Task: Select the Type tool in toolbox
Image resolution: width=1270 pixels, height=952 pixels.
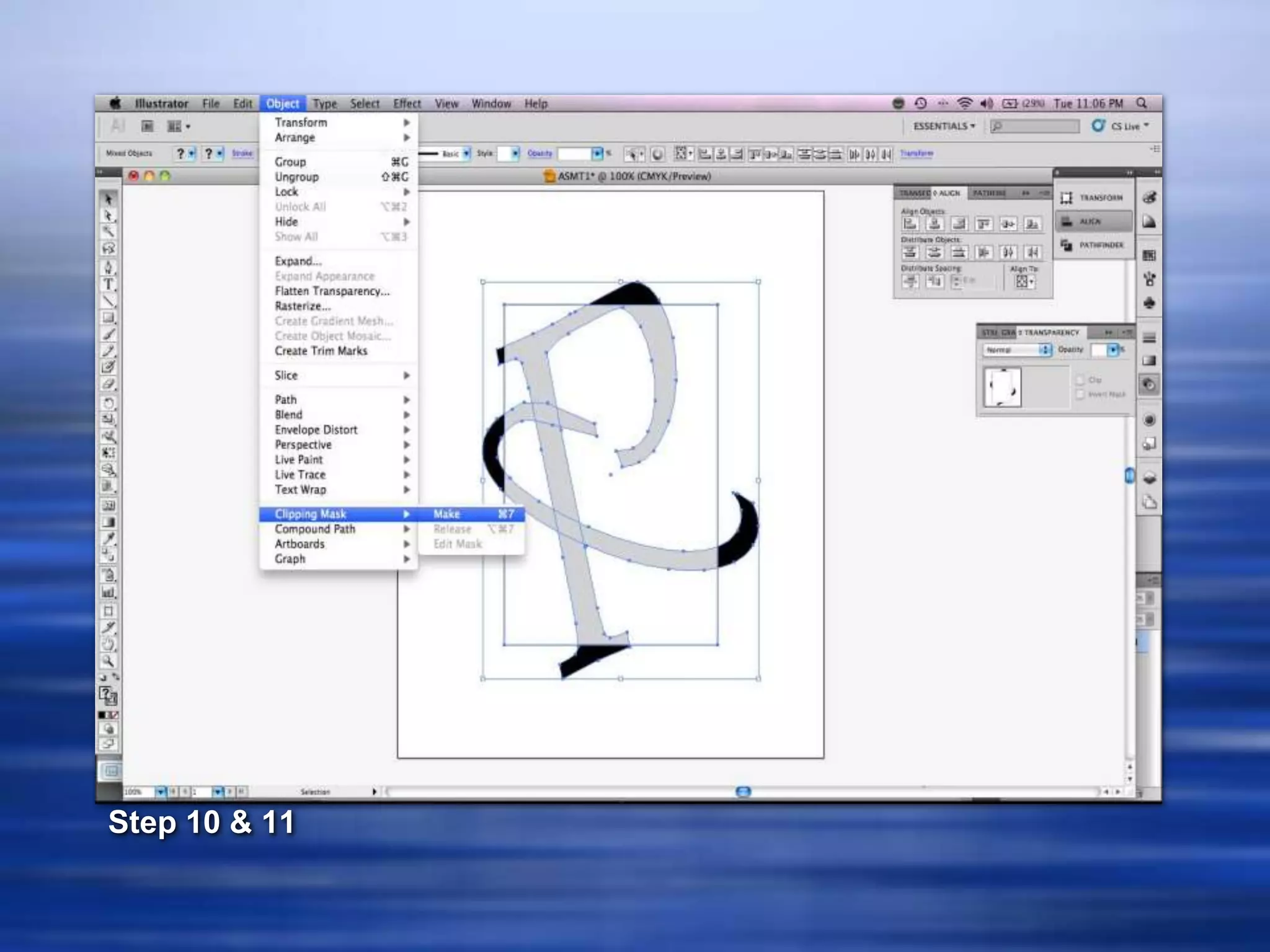Action: [109, 284]
